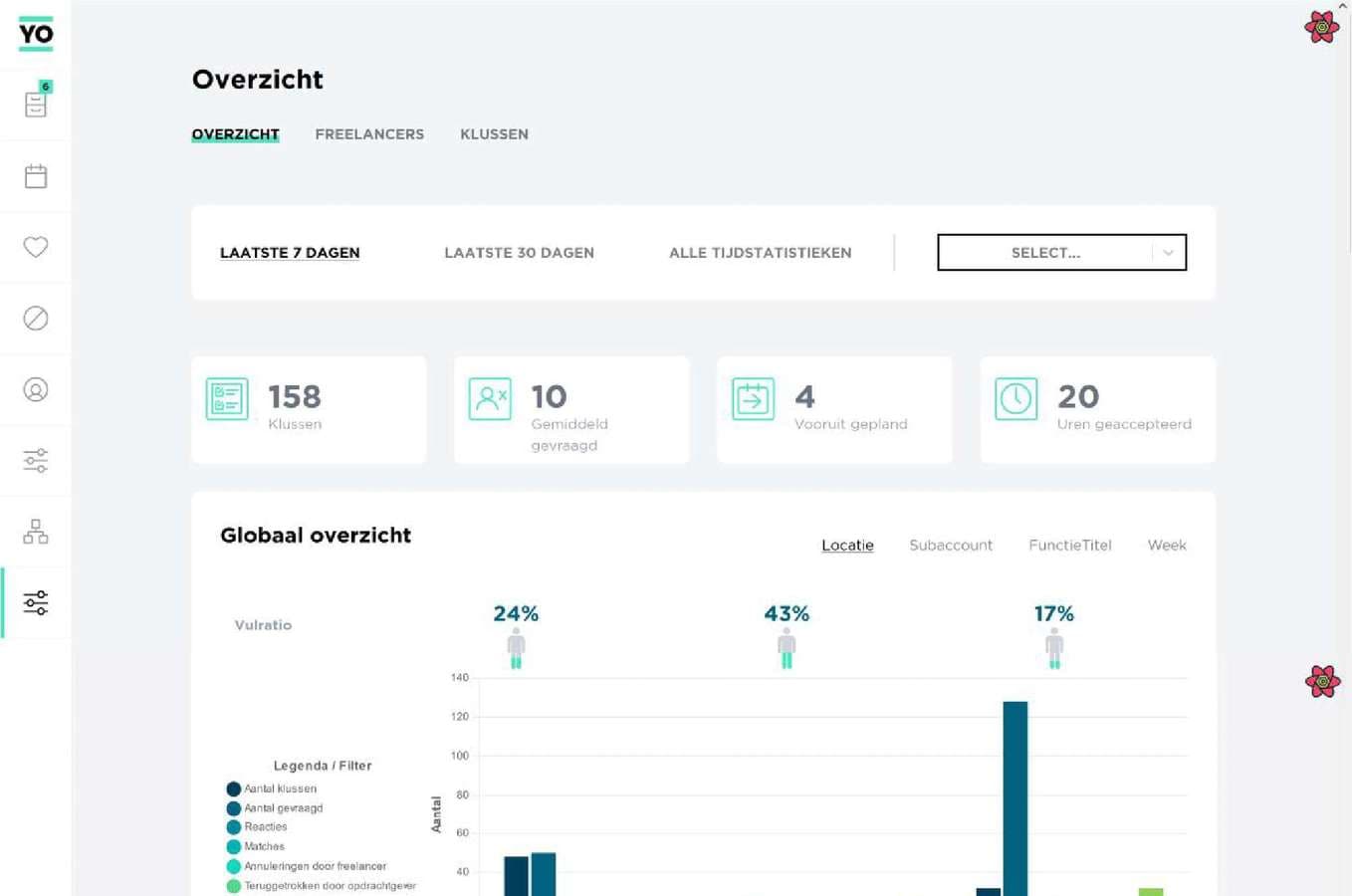
Task: Select the heart favorites icon
Action: [35, 246]
